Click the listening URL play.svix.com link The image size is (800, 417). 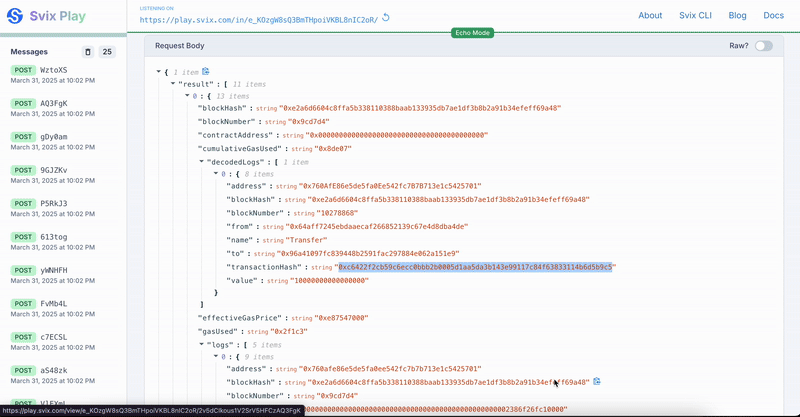click(x=258, y=19)
